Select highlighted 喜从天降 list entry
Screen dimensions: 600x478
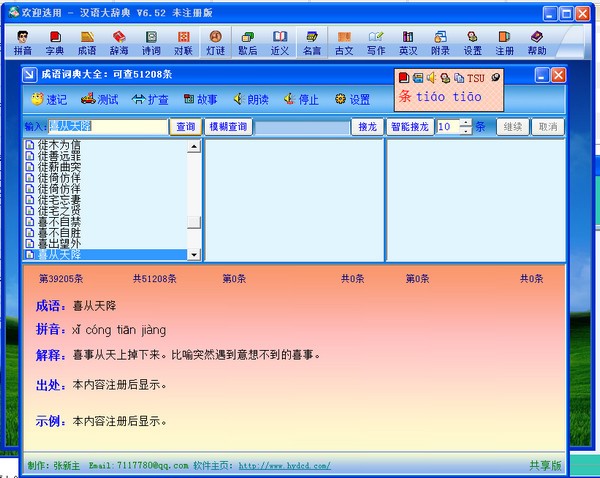tap(106, 254)
